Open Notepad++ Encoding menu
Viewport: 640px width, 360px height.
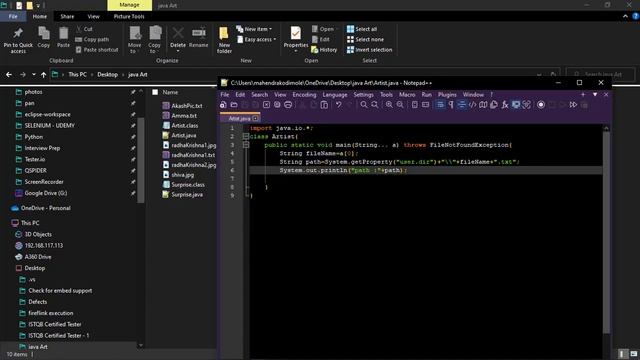click(304, 95)
